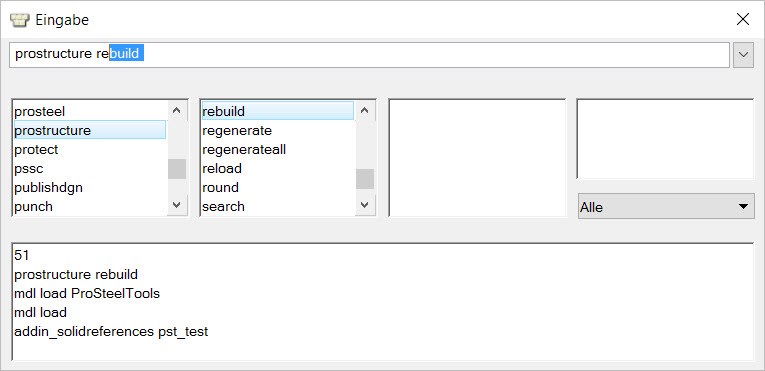Choose search in second command list
This screenshot has width=765, height=371.
tap(278, 206)
